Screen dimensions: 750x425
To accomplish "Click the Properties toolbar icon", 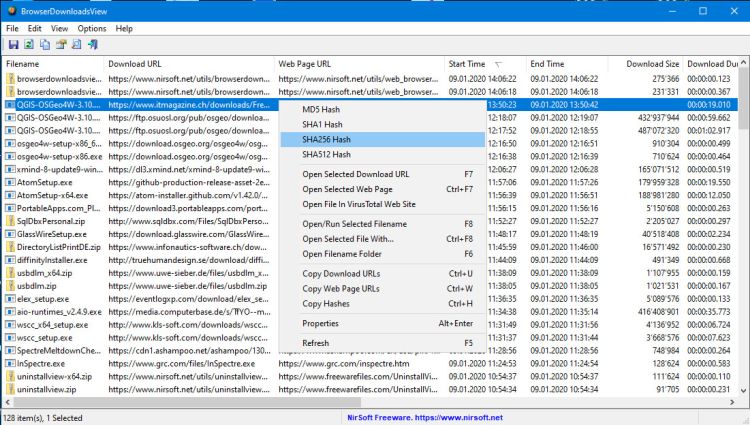I will pyautogui.click(x=61, y=44).
